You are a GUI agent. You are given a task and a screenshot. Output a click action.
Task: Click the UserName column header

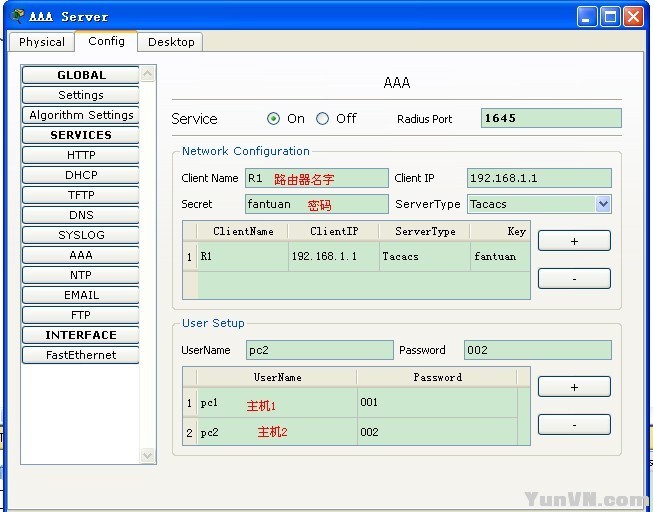coord(277,377)
